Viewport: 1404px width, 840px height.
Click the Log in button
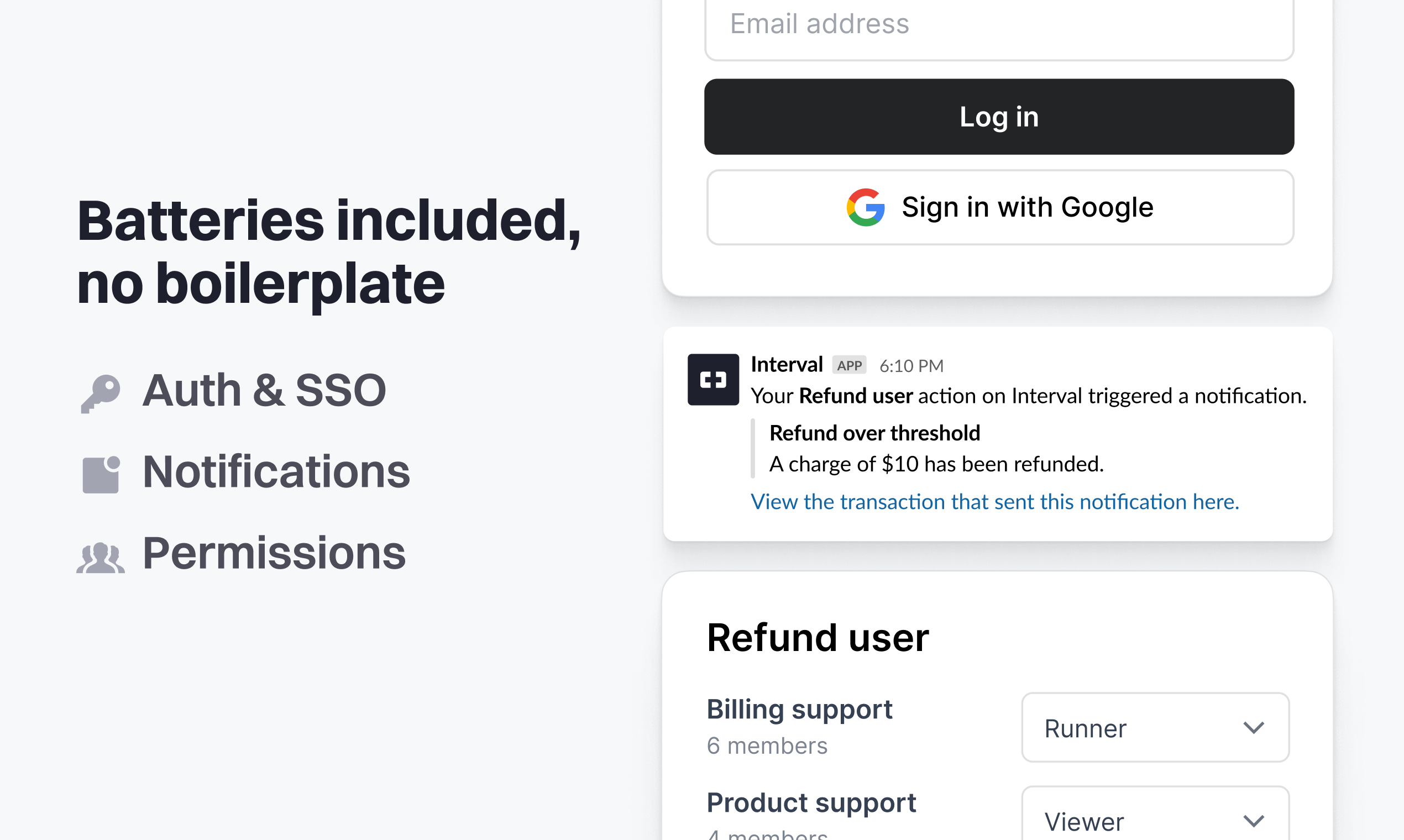pos(999,117)
